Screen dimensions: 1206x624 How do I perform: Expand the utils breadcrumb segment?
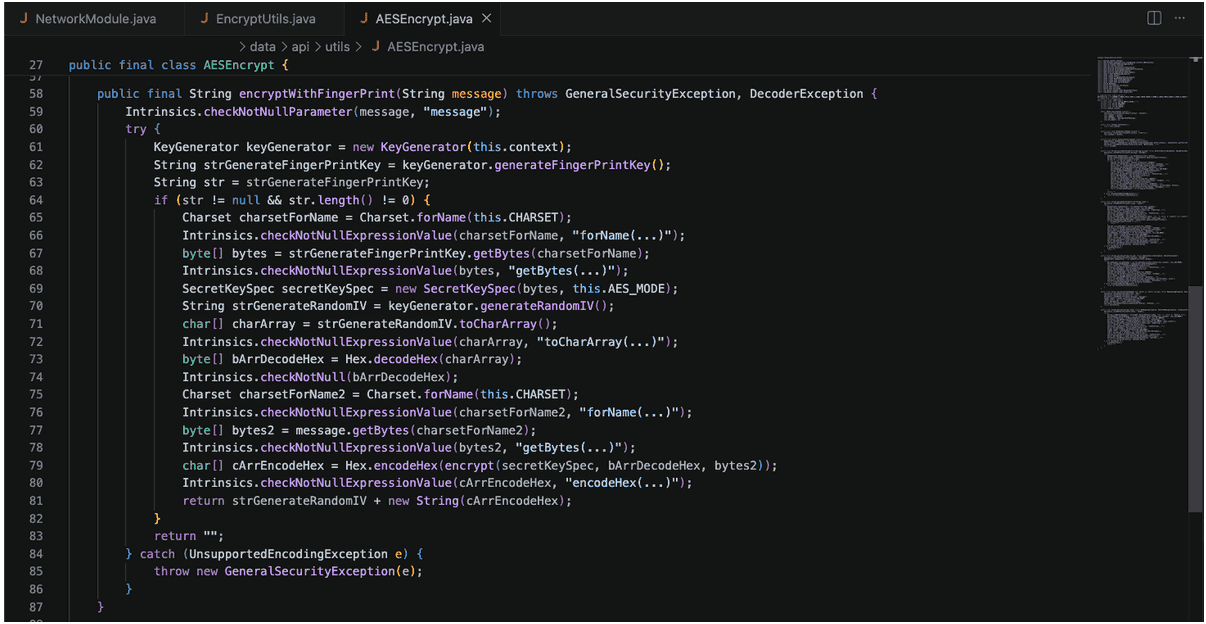pyautogui.click(x=338, y=47)
